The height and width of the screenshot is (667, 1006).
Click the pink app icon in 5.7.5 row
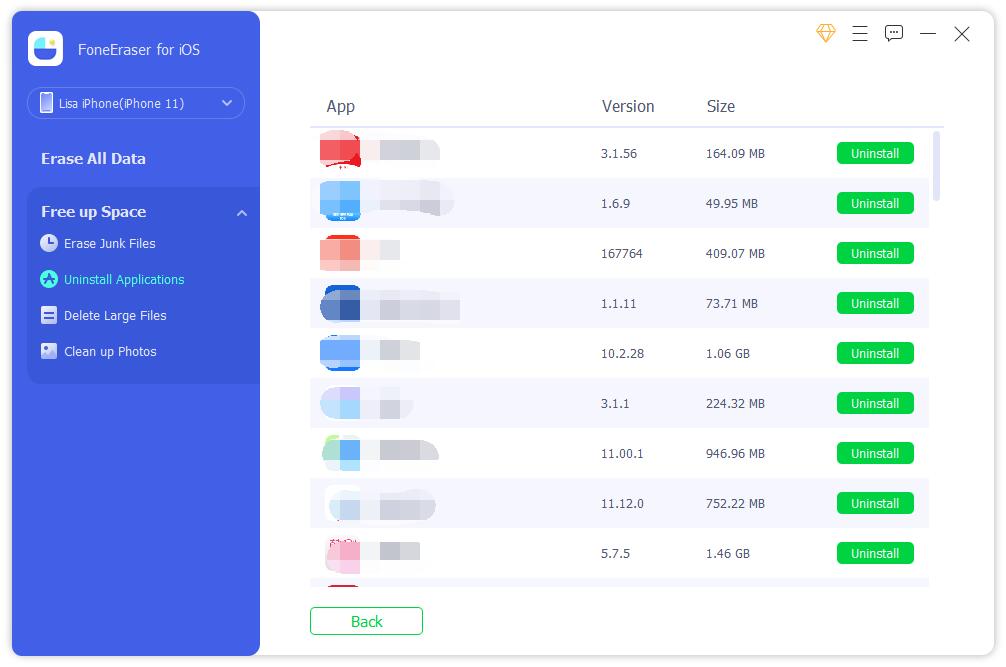coord(342,555)
